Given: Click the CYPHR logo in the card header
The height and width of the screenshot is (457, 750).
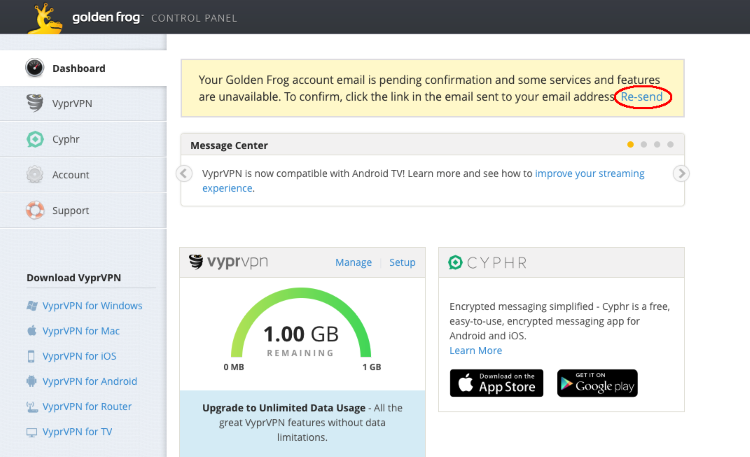Looking at the screenshot, I should point(487,262).
